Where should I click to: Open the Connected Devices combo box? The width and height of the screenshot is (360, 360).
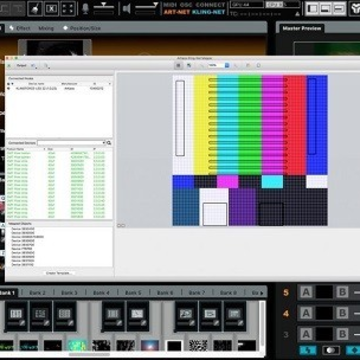[x=71, y=143]
